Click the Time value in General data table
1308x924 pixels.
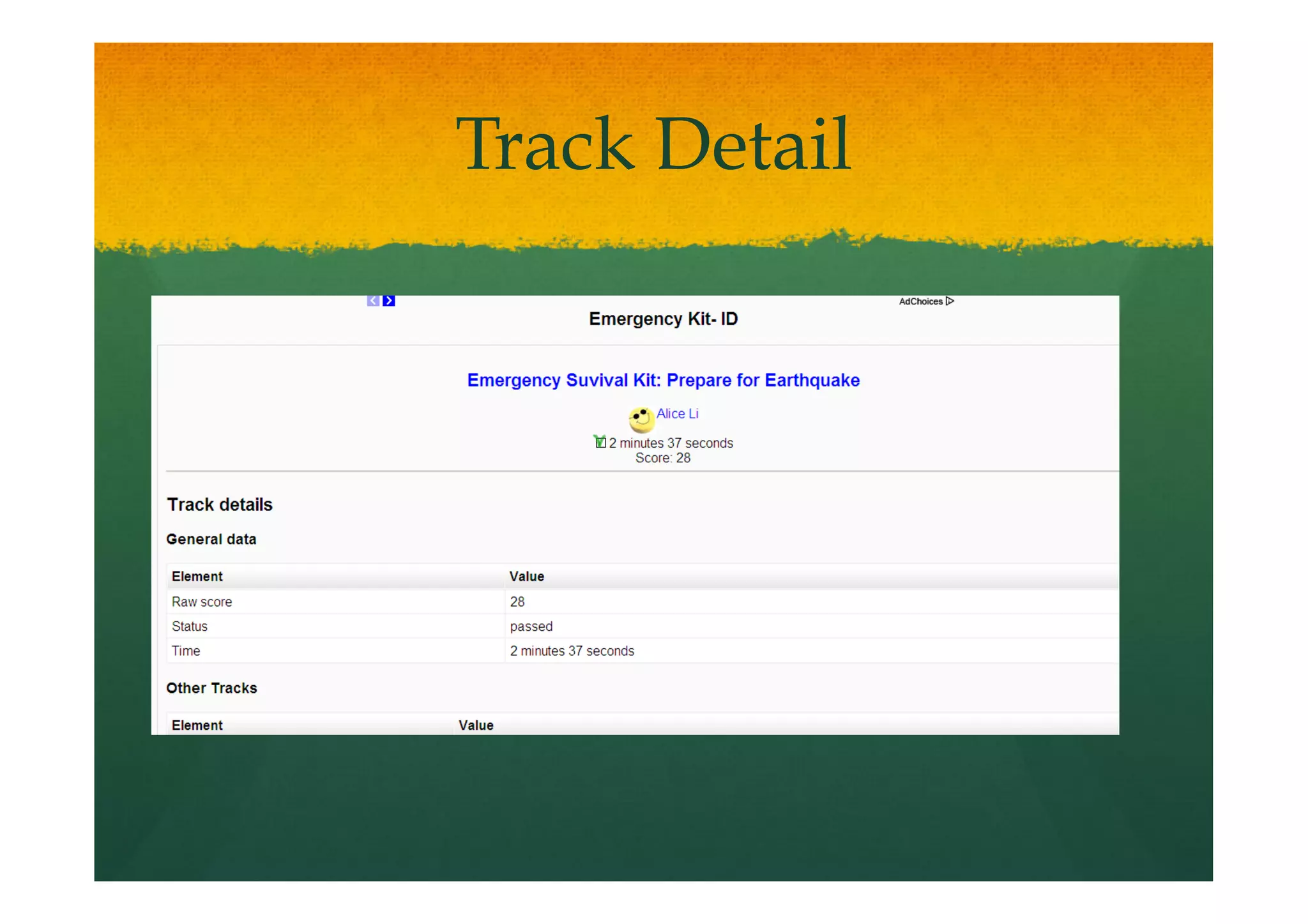pyautogui.click(x=572, y=651)
